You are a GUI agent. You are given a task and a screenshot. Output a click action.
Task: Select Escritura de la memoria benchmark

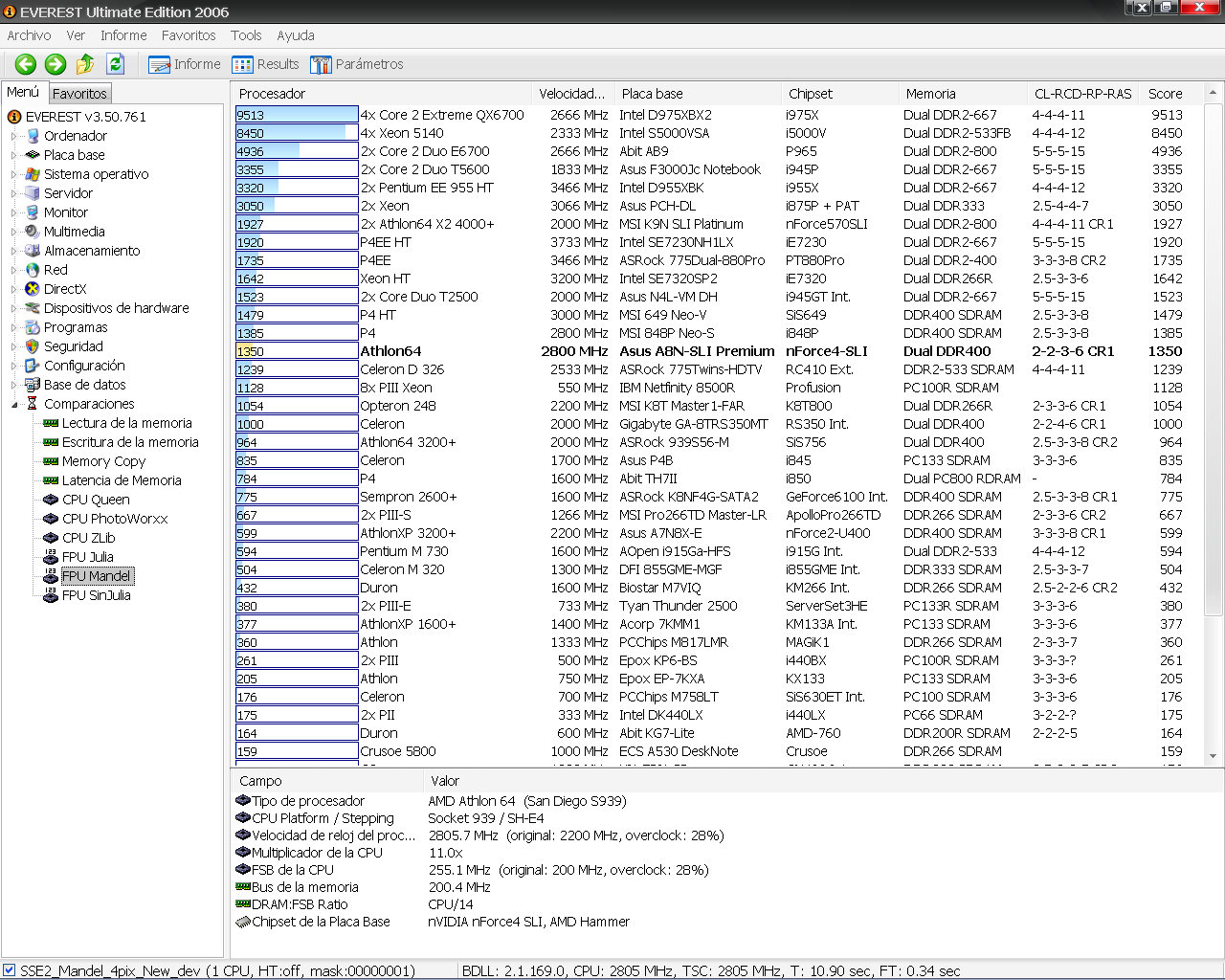[x=130, y=442]
